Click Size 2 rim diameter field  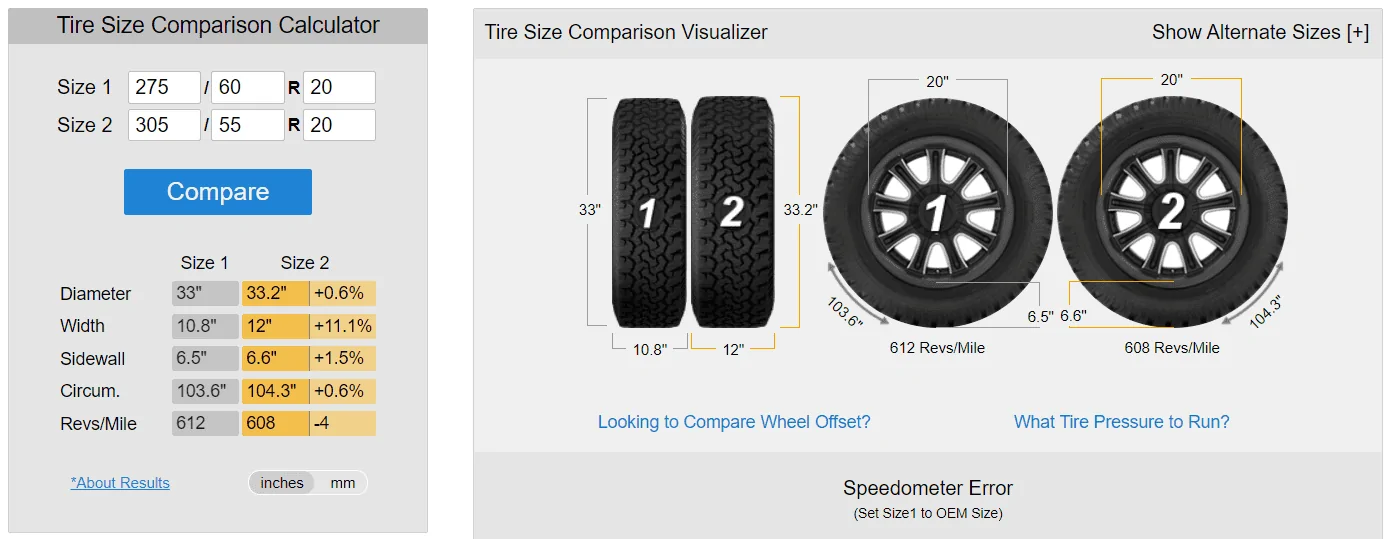click(339, 125)
